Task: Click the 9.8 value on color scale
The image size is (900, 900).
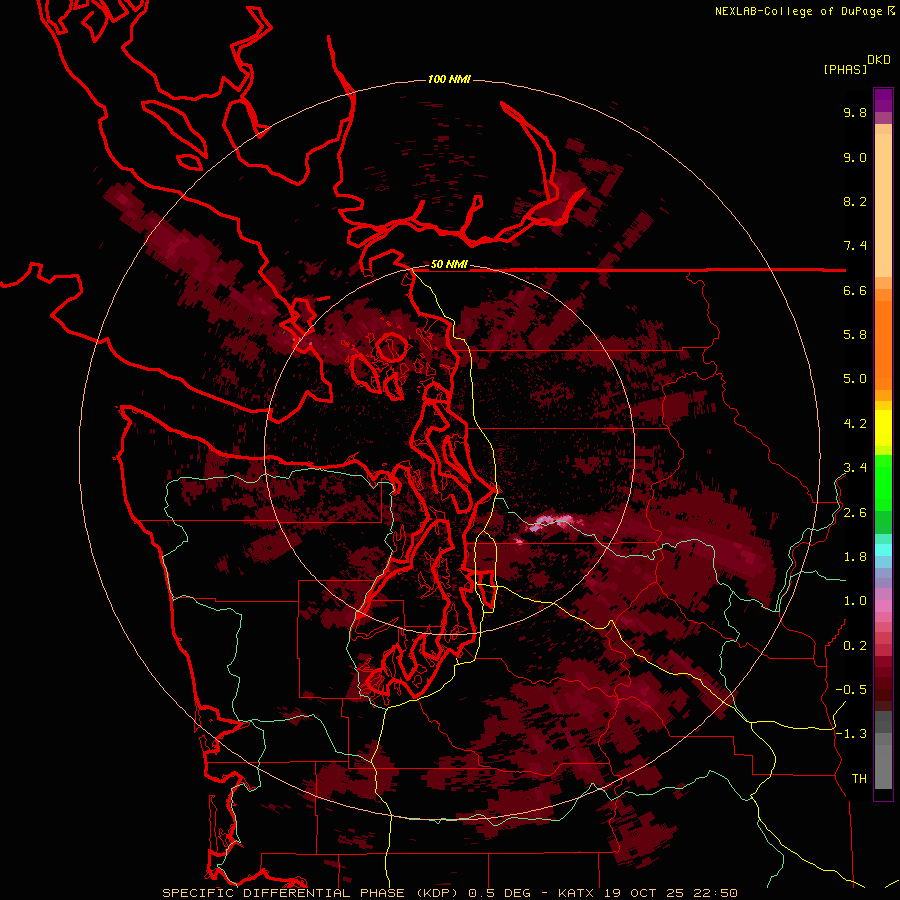Action: [x=855, y=112]
